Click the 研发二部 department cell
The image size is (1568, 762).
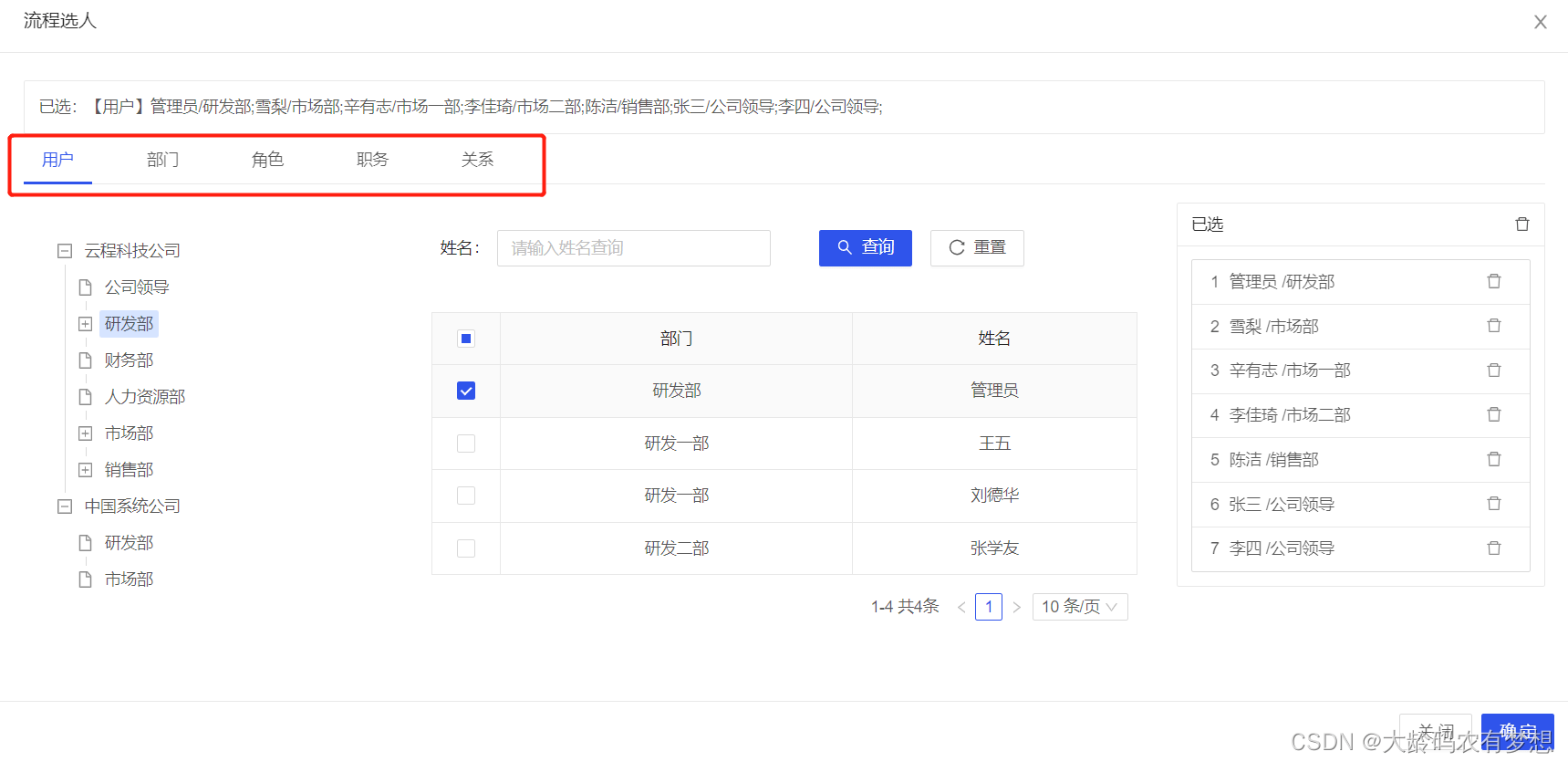(676, 548)
